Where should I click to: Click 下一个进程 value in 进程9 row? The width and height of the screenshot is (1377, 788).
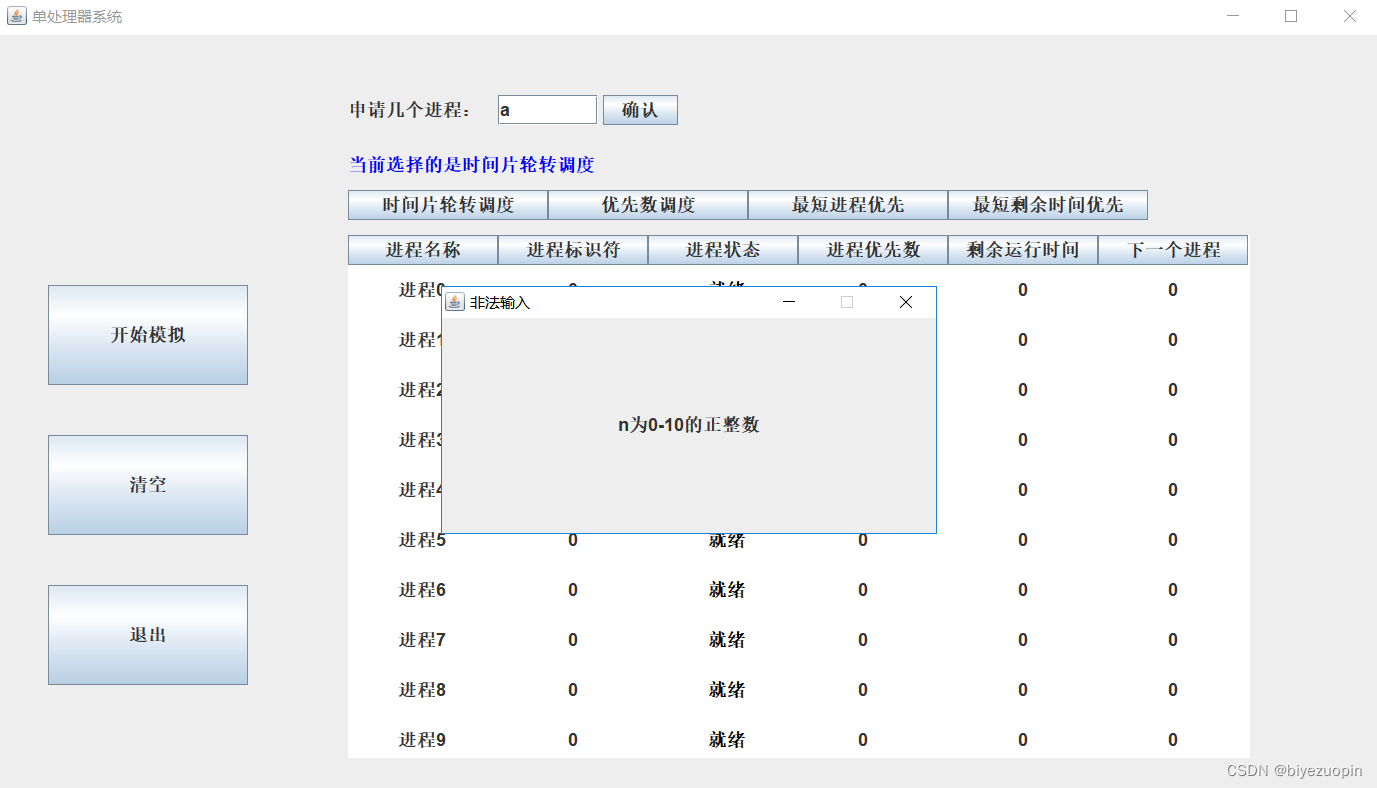pos(1173,740)
